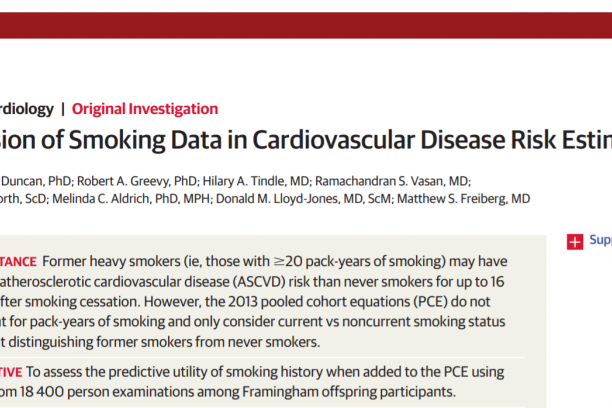Select author Ramachandran S. Vasan, MD
The height and width of the screenshot is (408, 612).
click(392, 181)
